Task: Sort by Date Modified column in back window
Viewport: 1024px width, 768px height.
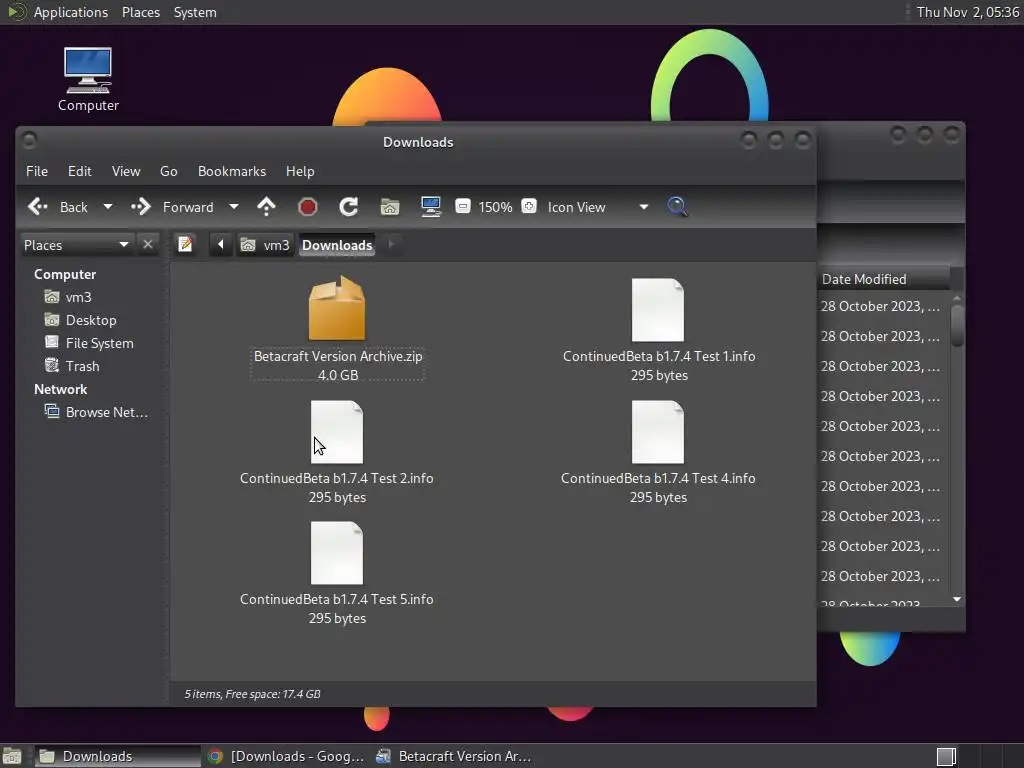Action: coord(884,279)
